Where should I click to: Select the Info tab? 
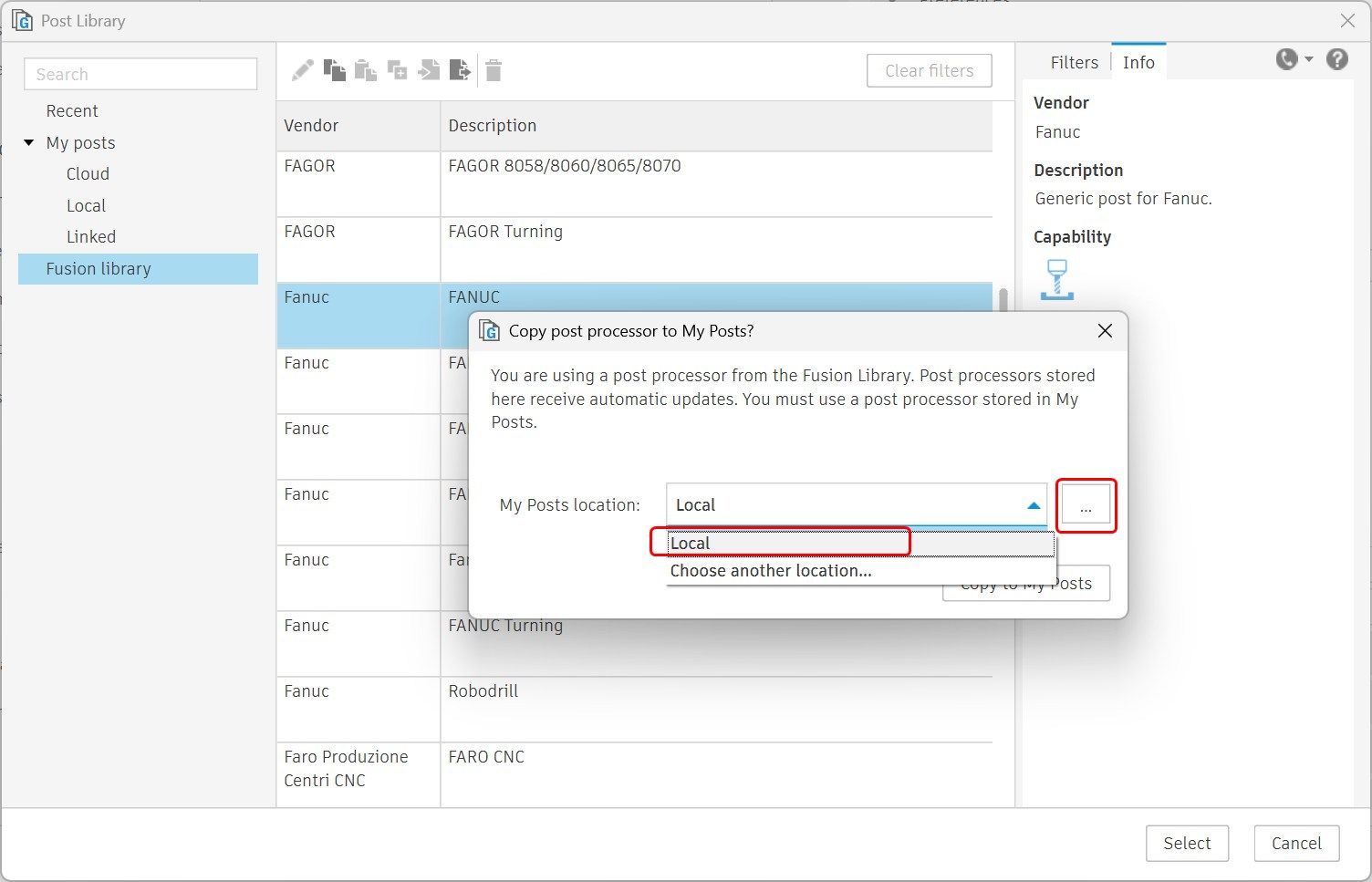[x=1138, y=62]
